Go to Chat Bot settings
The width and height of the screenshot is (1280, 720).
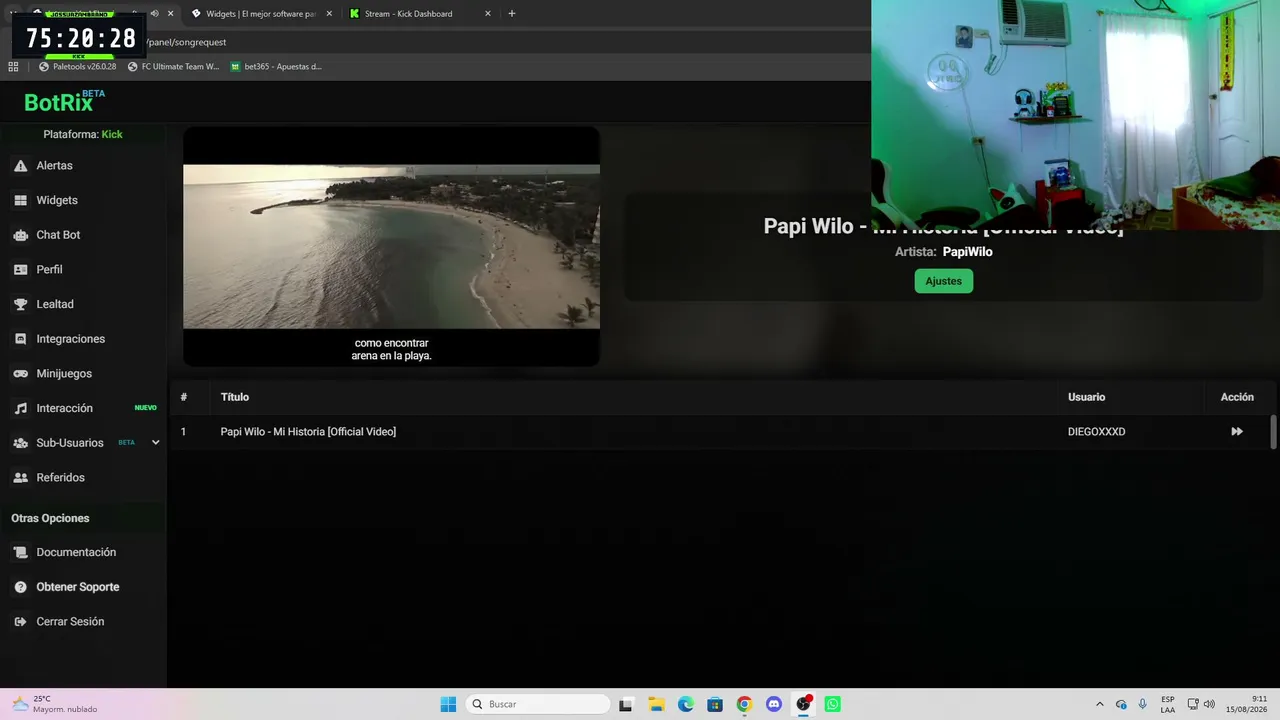pos(58,235)
